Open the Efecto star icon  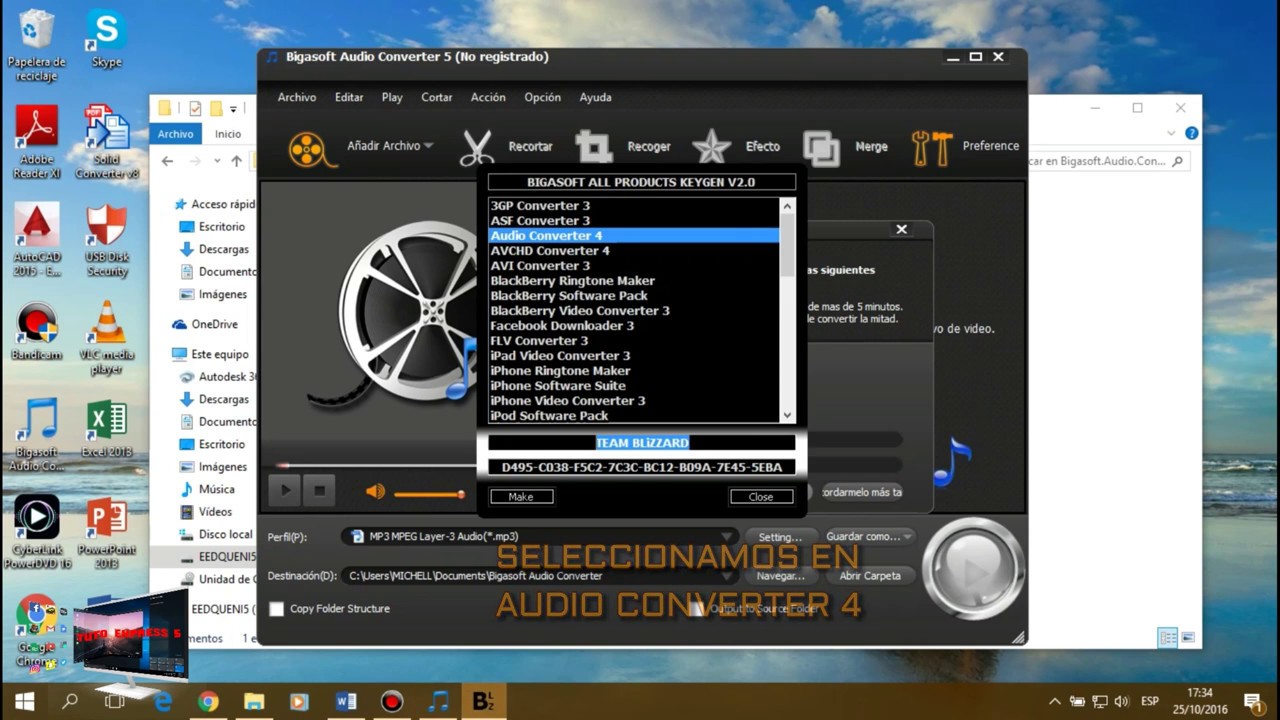[711, 147]
